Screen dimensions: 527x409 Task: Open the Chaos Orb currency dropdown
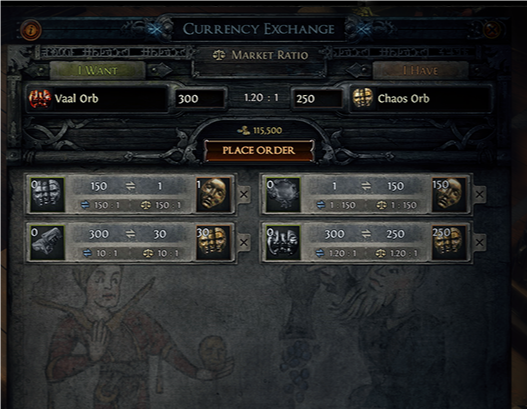[x=421, y=98]
